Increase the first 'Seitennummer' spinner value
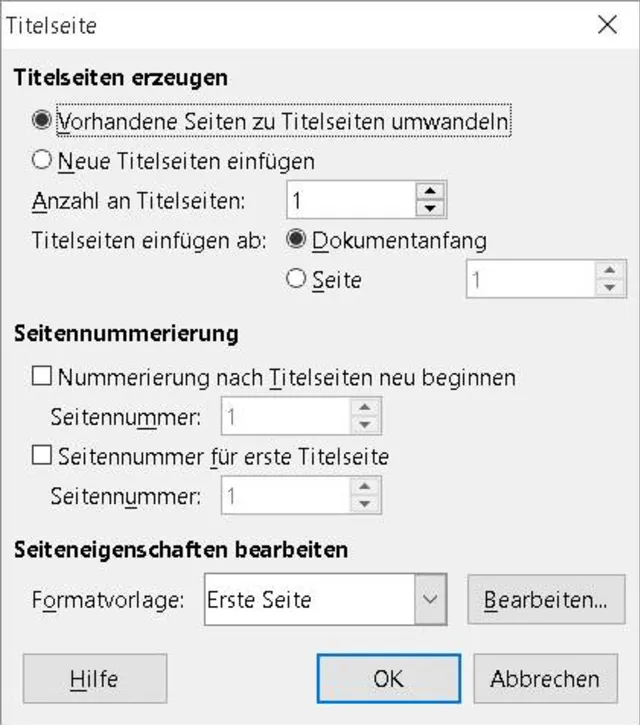The width and height of the screenshot is (640, 725). coord(365,407)
